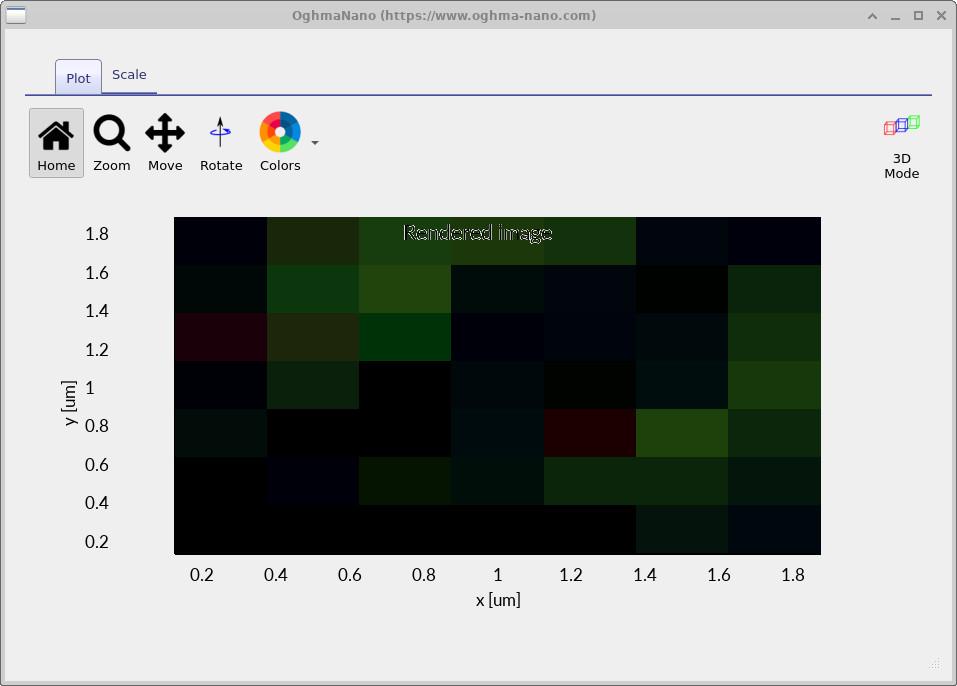The image size is (957, 686).
Task: Open the small arrow next to Colors
Action: pyautogui.click(x=314, y=143)
